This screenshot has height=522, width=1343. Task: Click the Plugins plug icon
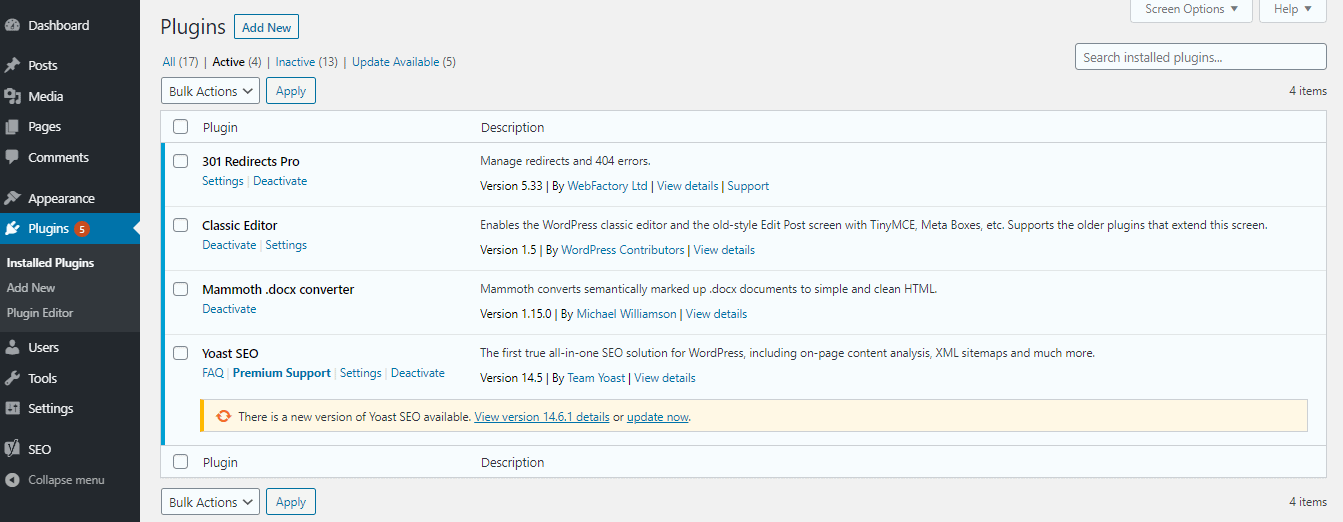[13, 228]
